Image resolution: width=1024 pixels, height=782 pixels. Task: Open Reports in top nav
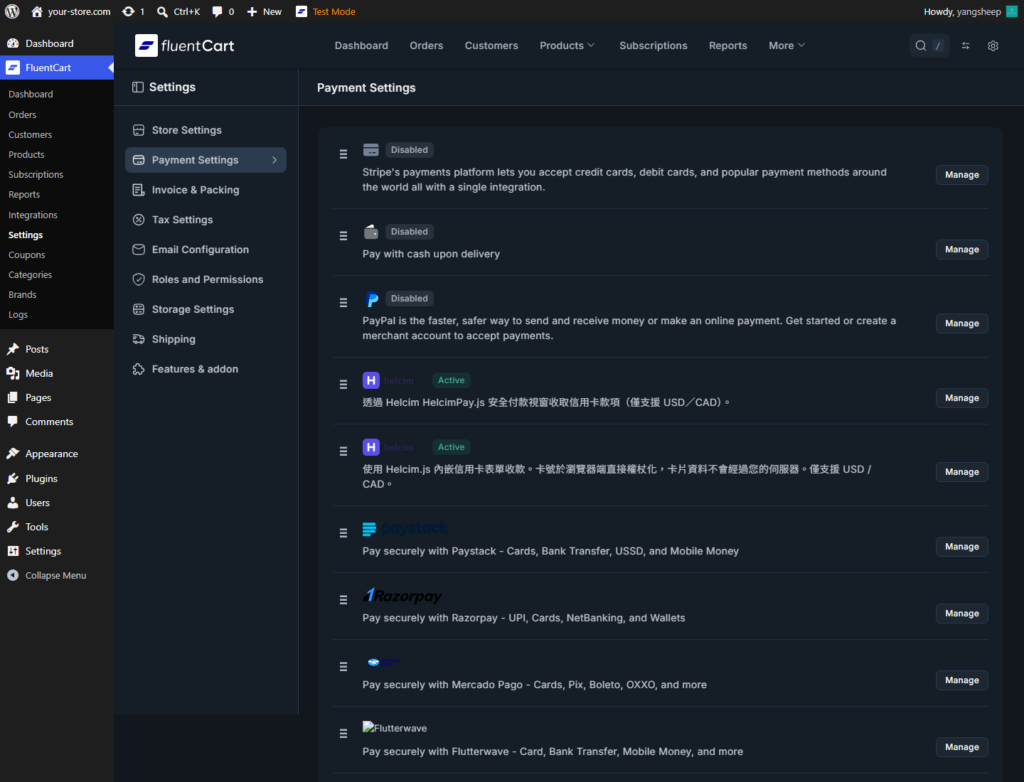tap(728, 46)
